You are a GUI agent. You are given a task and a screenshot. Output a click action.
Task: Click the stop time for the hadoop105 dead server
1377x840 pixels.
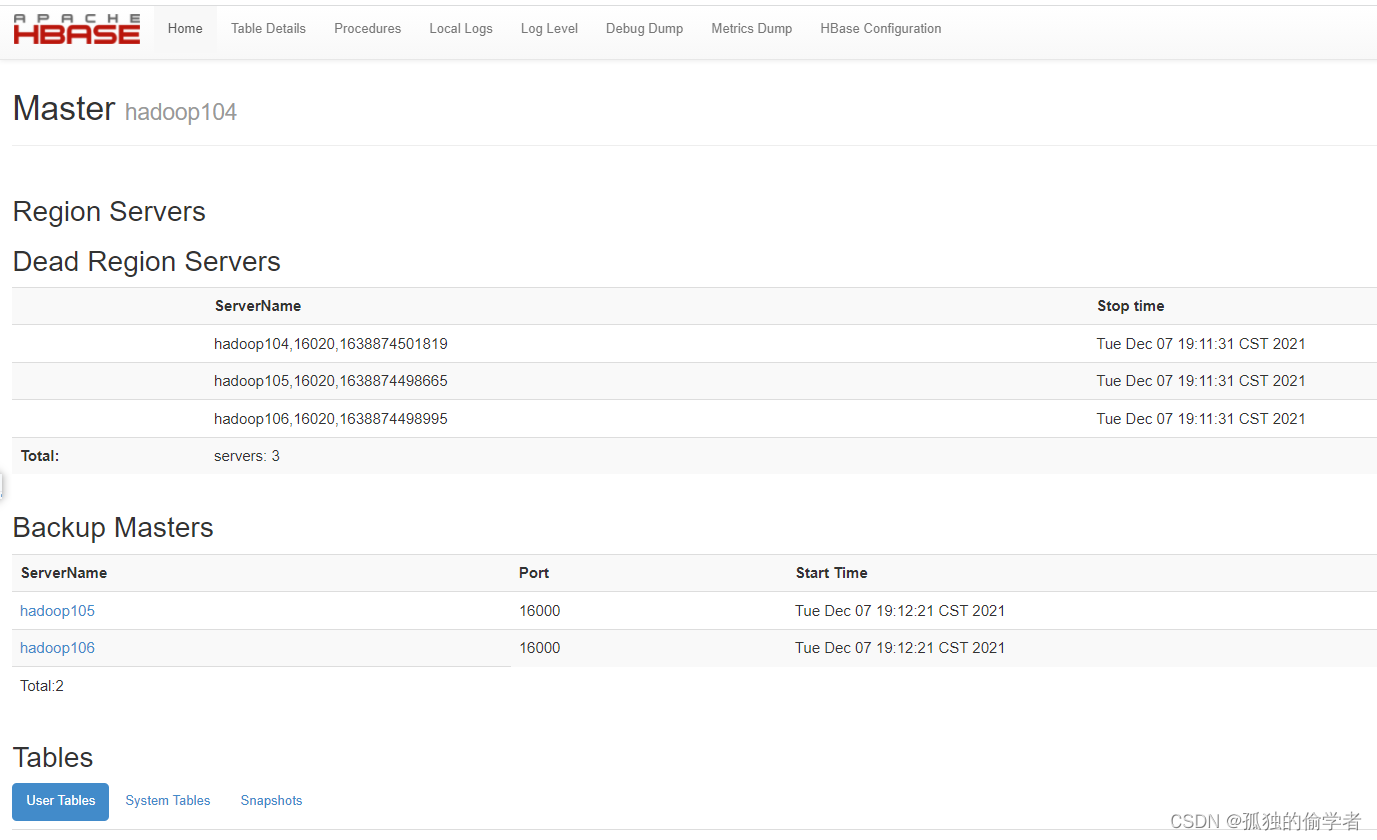click(x=1201, y=381)
